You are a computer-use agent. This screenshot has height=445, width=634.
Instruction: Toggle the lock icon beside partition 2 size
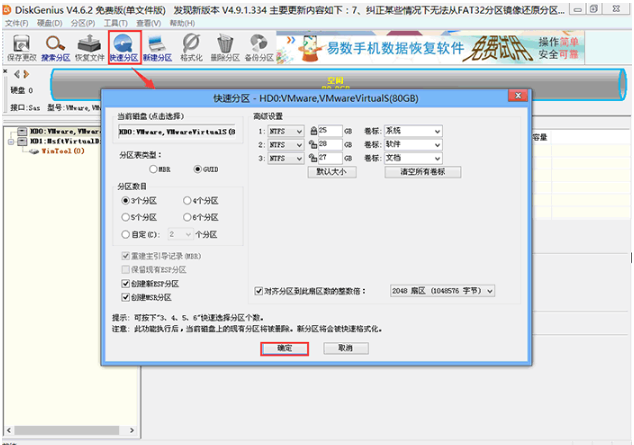(x=313, y=145)
